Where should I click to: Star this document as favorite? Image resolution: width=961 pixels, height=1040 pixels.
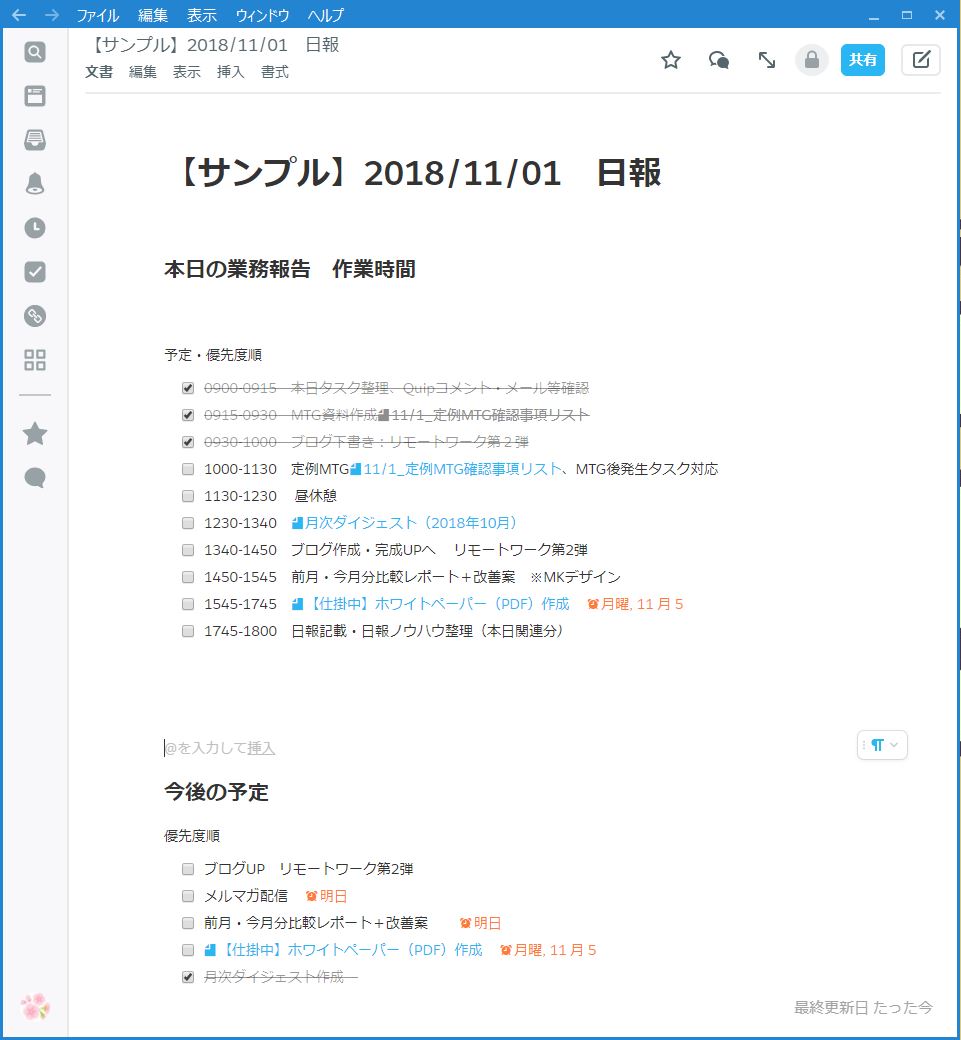[x=671, y=60]
